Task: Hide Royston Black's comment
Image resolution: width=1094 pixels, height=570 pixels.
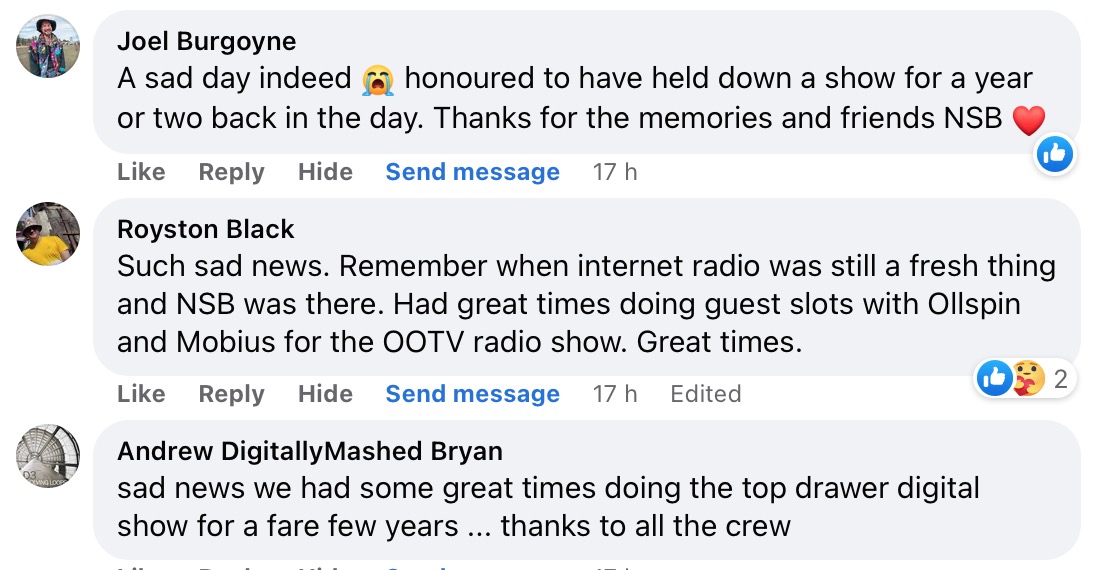Action: [325, 394]
